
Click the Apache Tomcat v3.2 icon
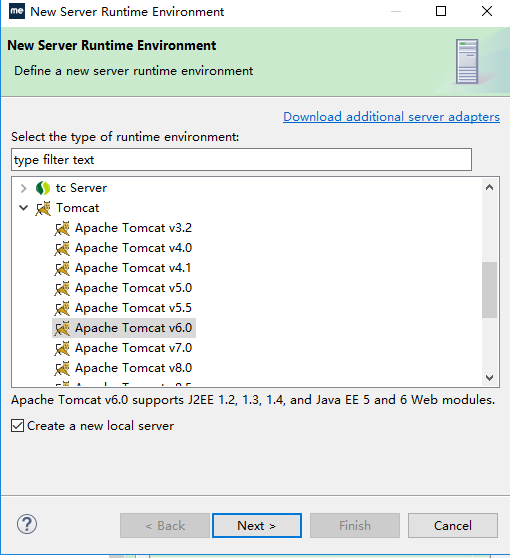62,228
